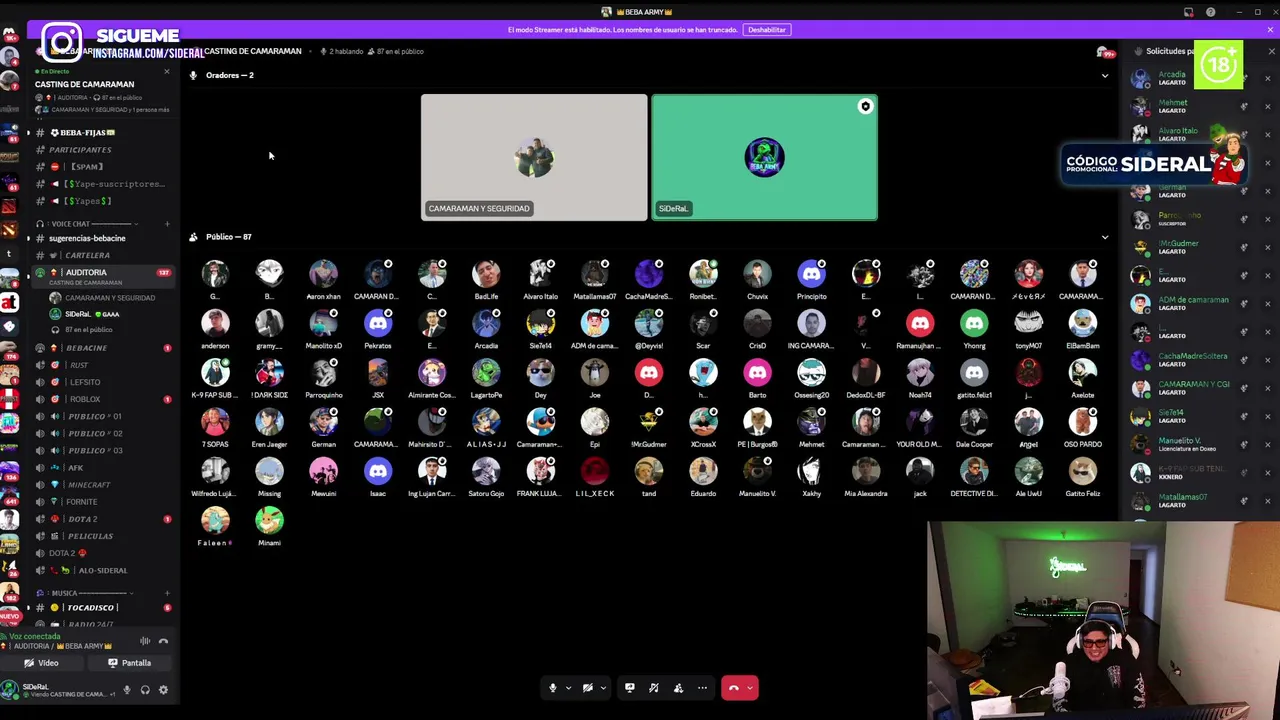Add a channel to MUSICA category
Image resolution: width=1280 pixels, height=720 pixels.
167,593
